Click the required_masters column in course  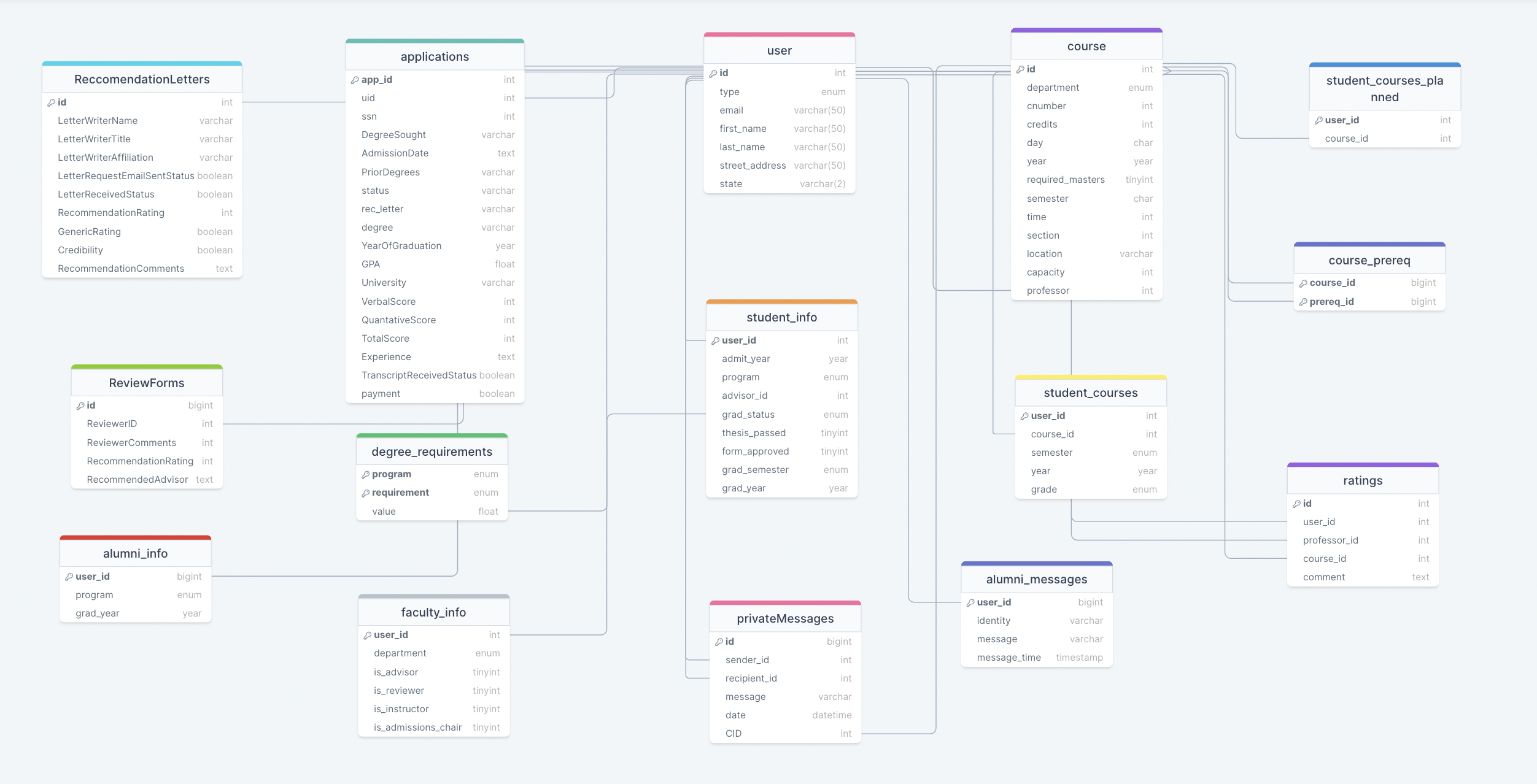1086,180
